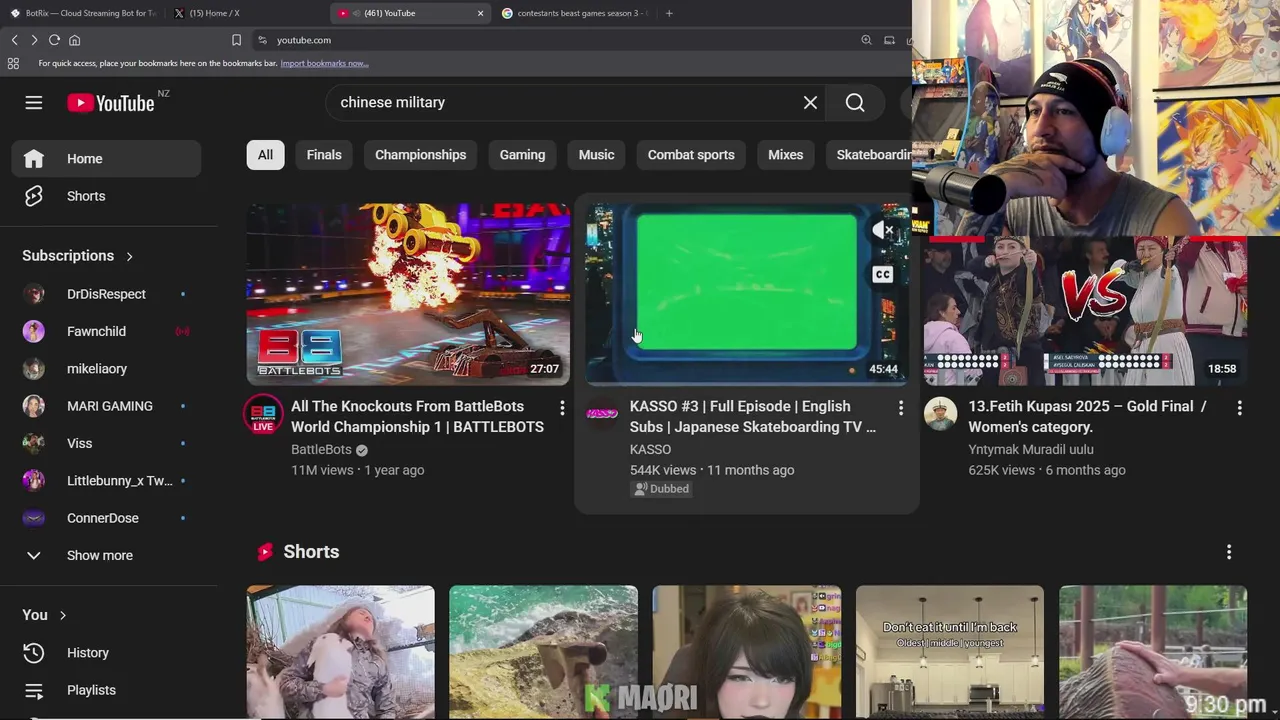
Task: Open a new browser tab
Action: (669, 13)
